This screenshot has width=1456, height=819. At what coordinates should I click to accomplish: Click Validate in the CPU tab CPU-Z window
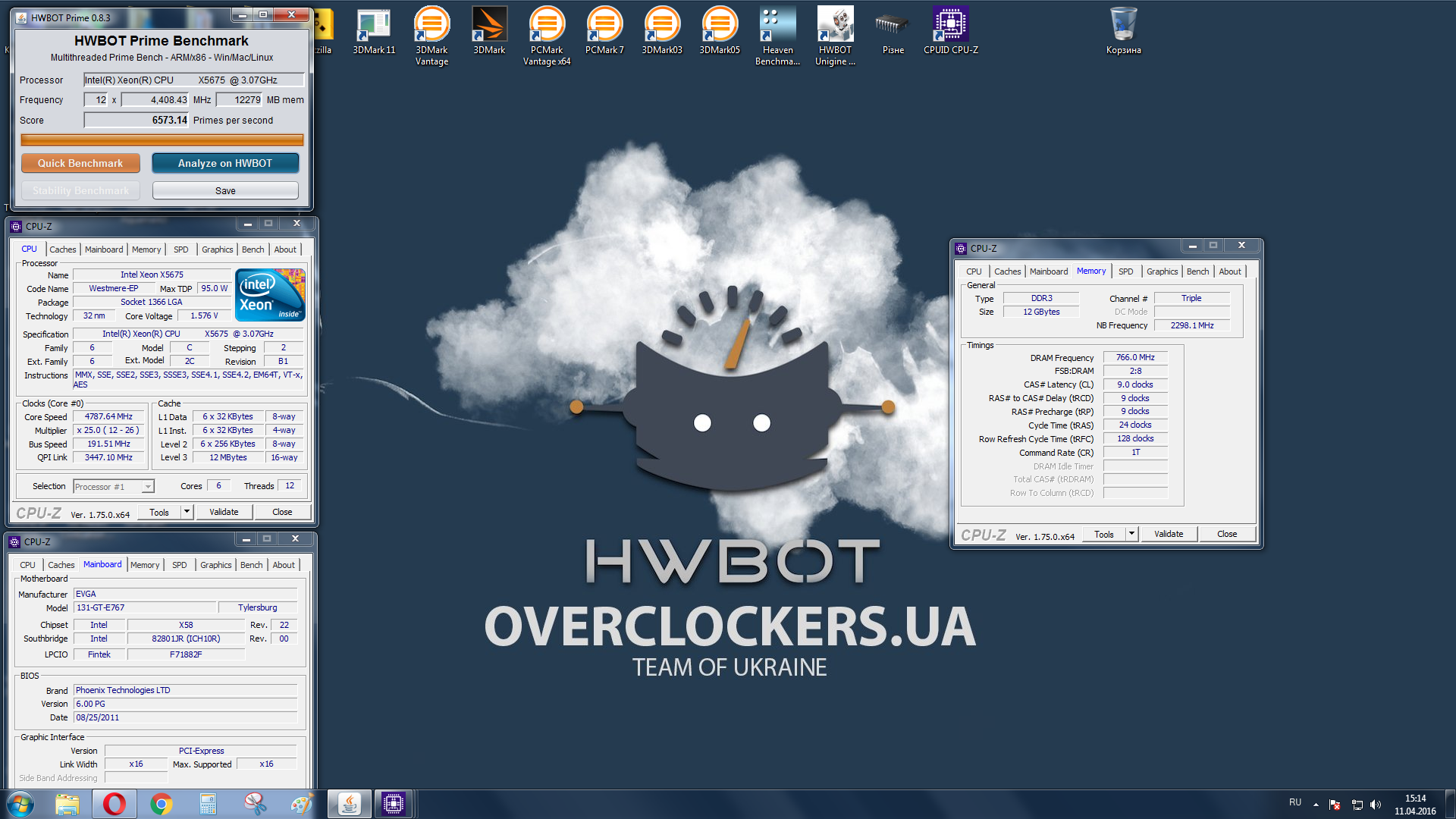tap(224, 512)
